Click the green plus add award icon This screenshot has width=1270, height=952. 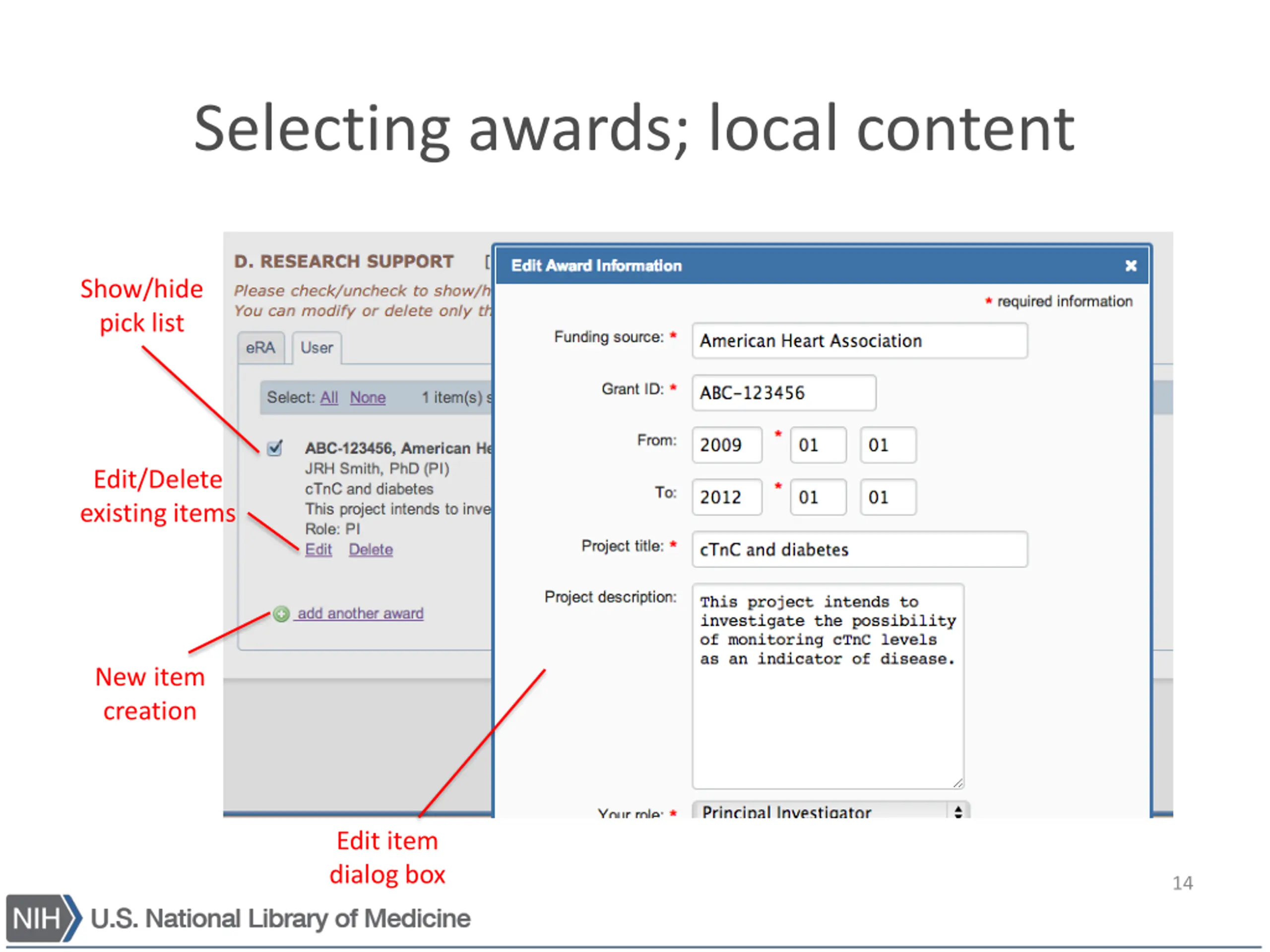[281, 614]
